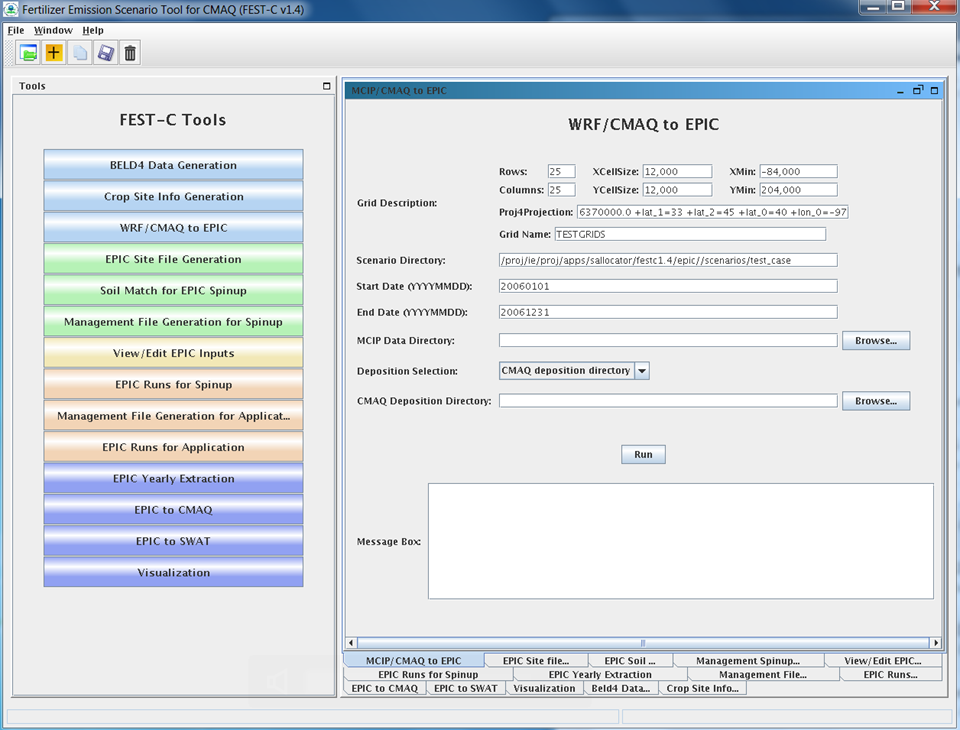
Task: Switch to the EPIC Yearly Extraction tab
Action: 600,674
